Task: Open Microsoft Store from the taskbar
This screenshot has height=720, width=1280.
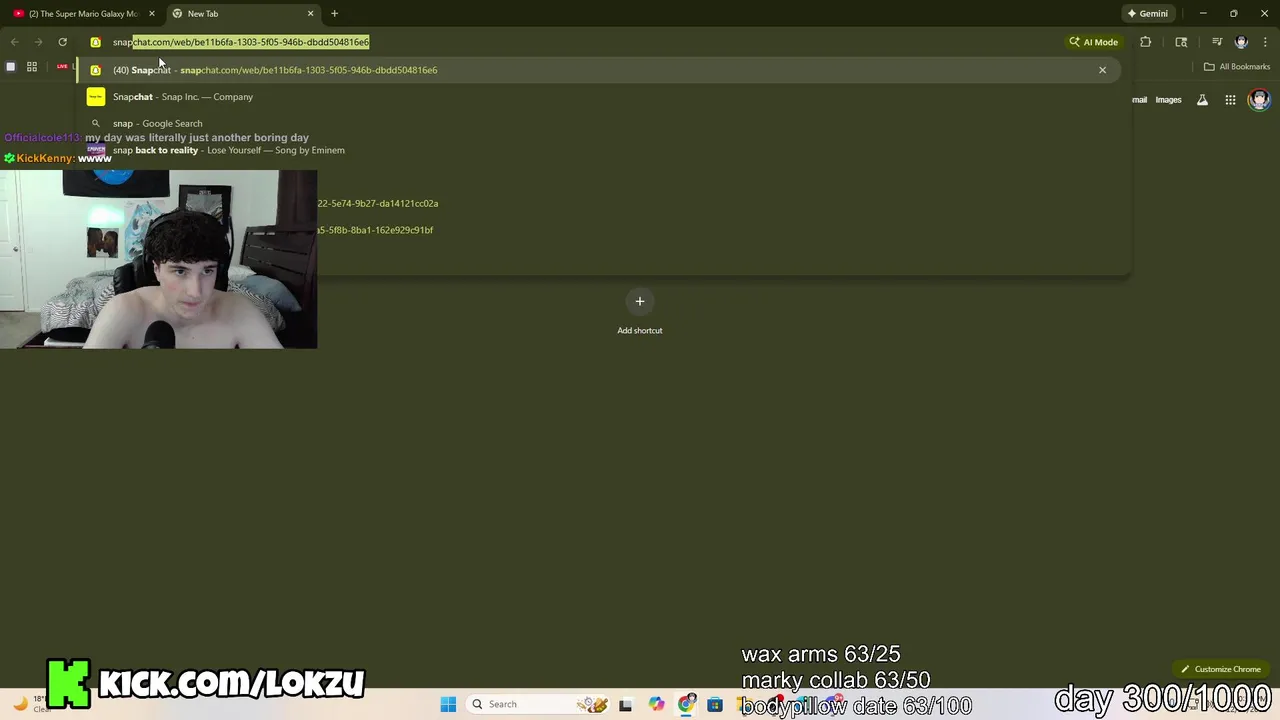Action: pyautogui.click(x=715, y=704)
